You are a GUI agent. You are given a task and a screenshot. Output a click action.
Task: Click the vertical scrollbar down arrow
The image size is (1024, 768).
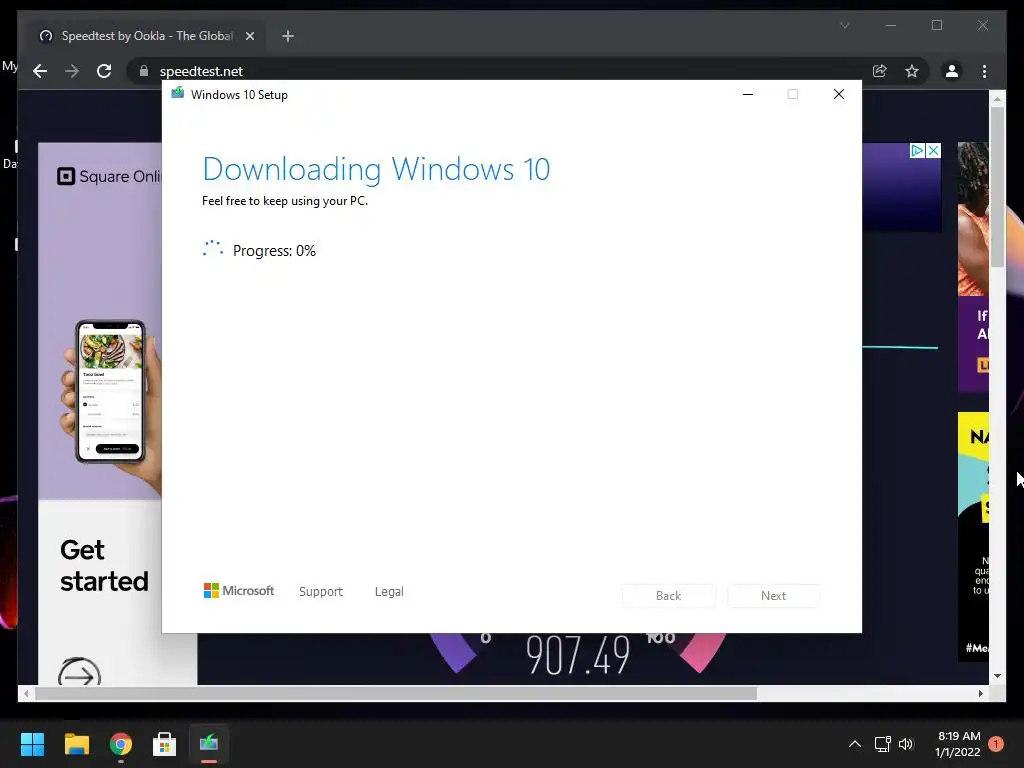997,676
